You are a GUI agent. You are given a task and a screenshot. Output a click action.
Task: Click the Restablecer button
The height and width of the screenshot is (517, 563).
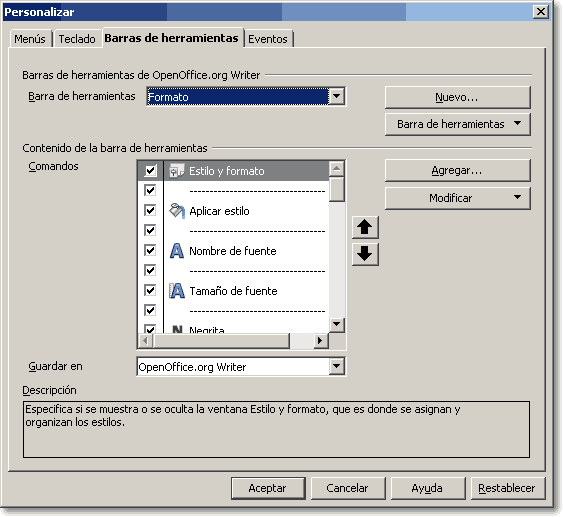click(x=507, y=488)
